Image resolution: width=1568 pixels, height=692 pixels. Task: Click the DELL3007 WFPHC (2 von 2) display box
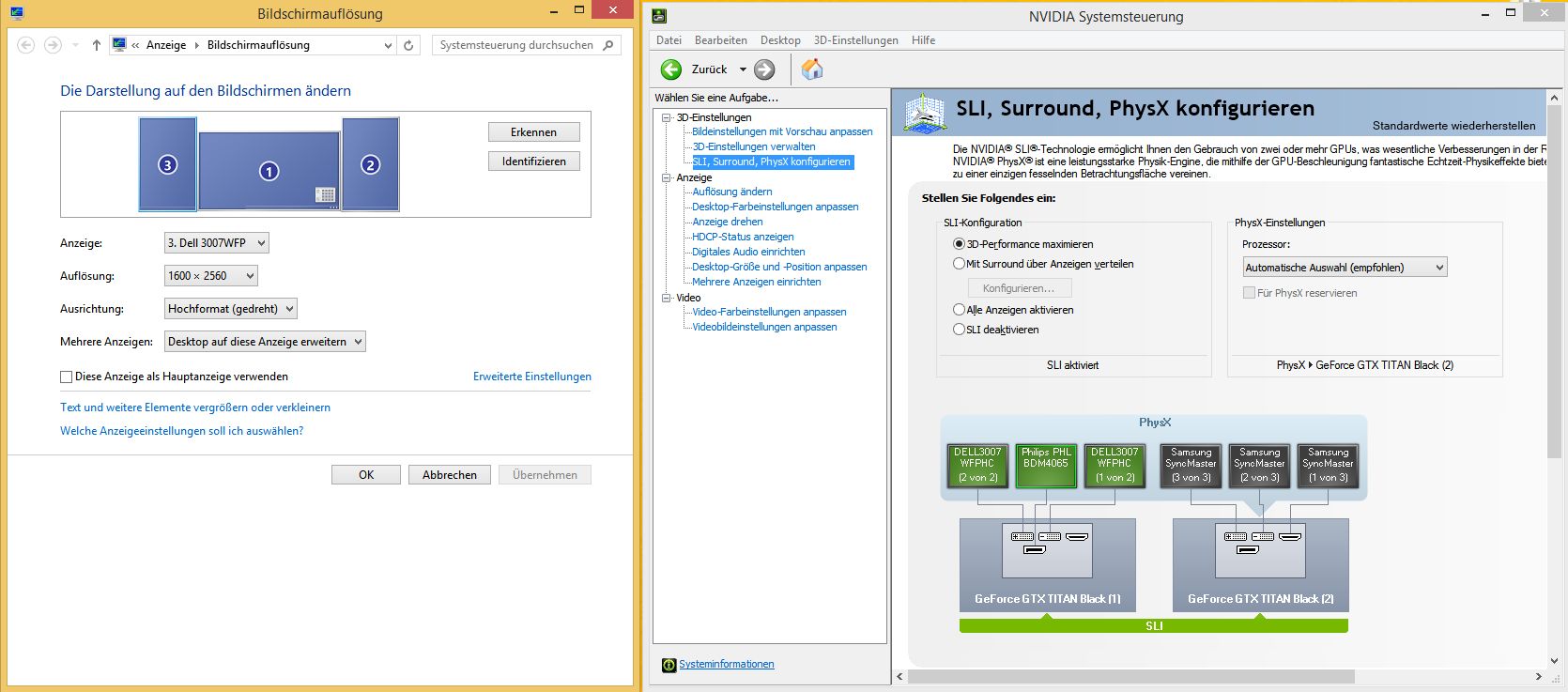coord(977,465)
